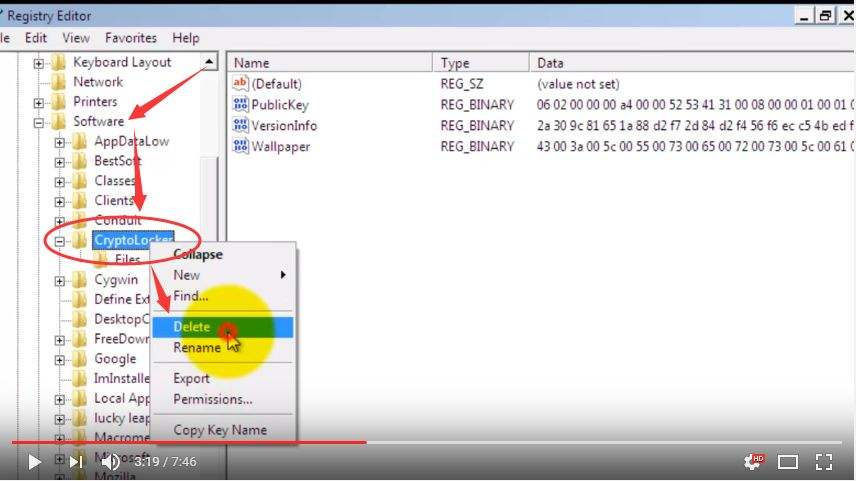The height and width of the screenshot is (481, 856).
Task: Click the Network key folder icon
Action: coord(59,82)
